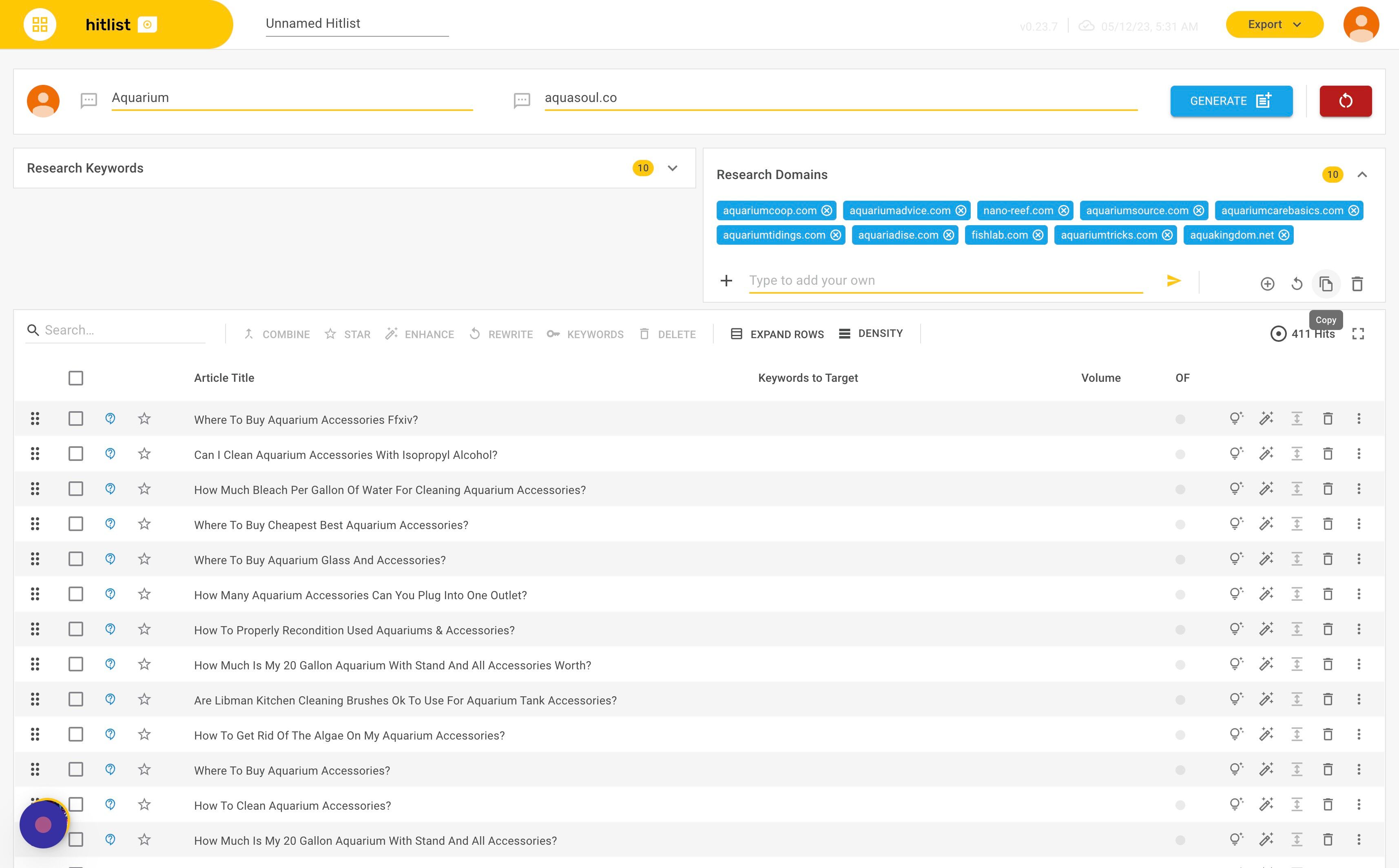Click STAR in the table toolbar
The width and height of the screenshot is (1399, 868).
pyautogui.click(x=348, y=334)
